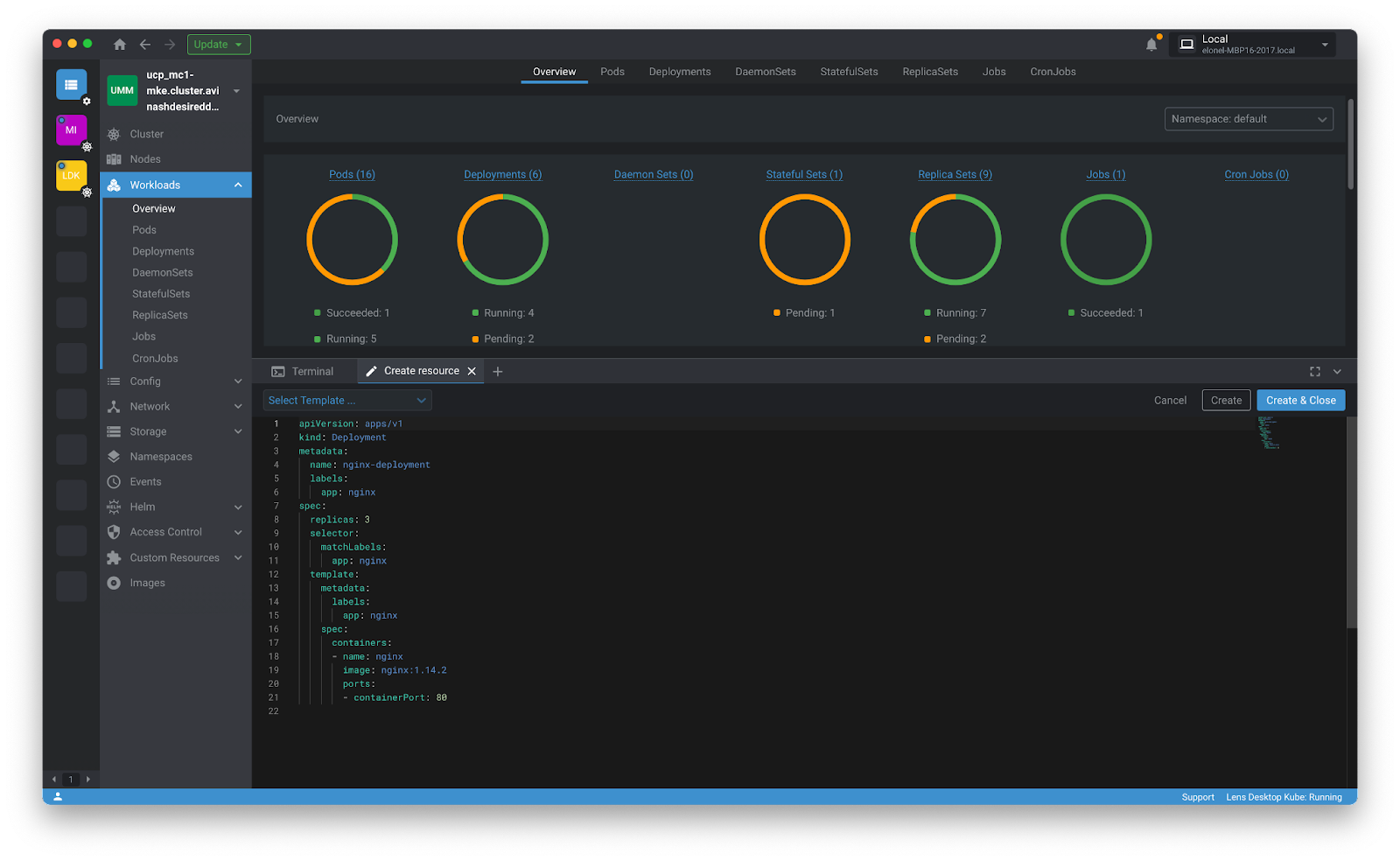Switch to the StatefulSets top tab
This screenshot has height=861, width=1400.
(x=849, y=72)
